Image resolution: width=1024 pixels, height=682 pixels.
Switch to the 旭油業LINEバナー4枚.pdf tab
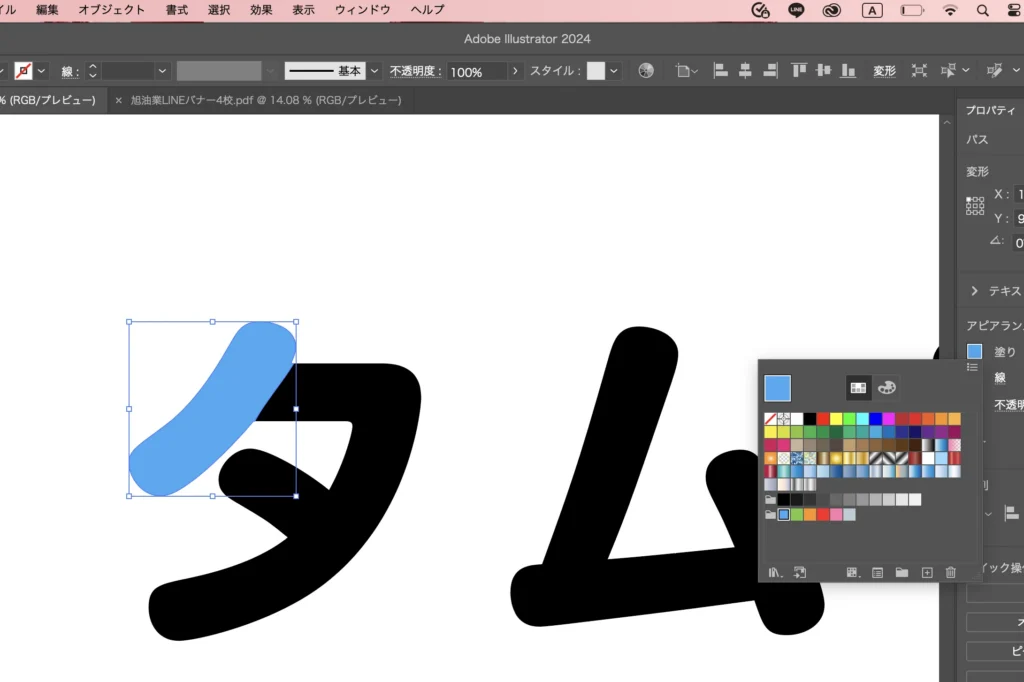tap(265, 100)
